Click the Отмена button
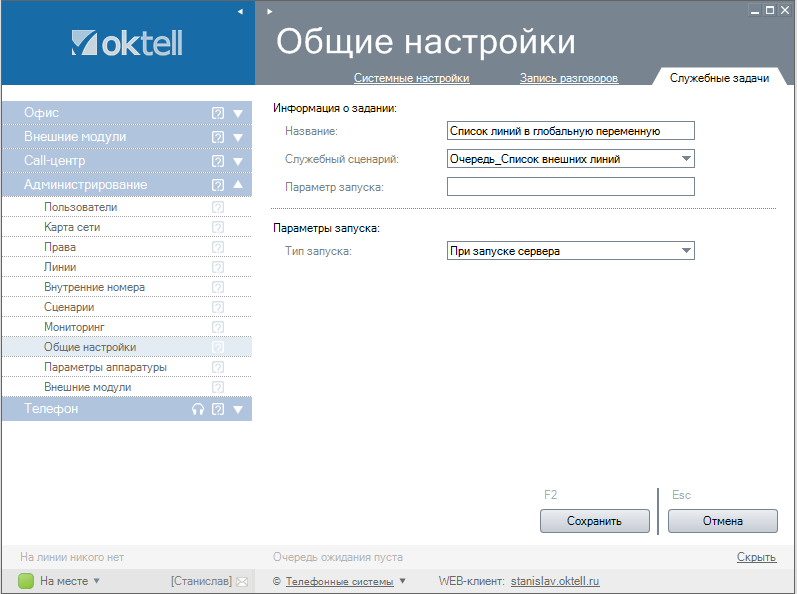The height and width of the screenshot is (594, 797). [x=722, y=521]
